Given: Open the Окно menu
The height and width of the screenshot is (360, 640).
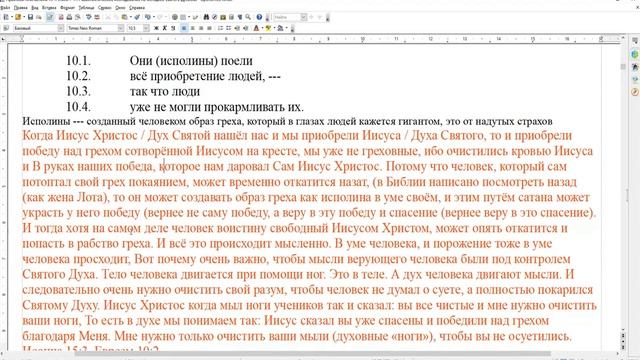Looking at the screenshot, I should point(120,8).
